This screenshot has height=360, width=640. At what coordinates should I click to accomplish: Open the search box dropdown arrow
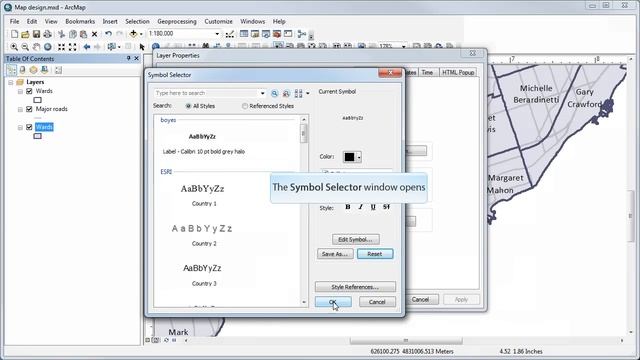(x=262, y=93)
